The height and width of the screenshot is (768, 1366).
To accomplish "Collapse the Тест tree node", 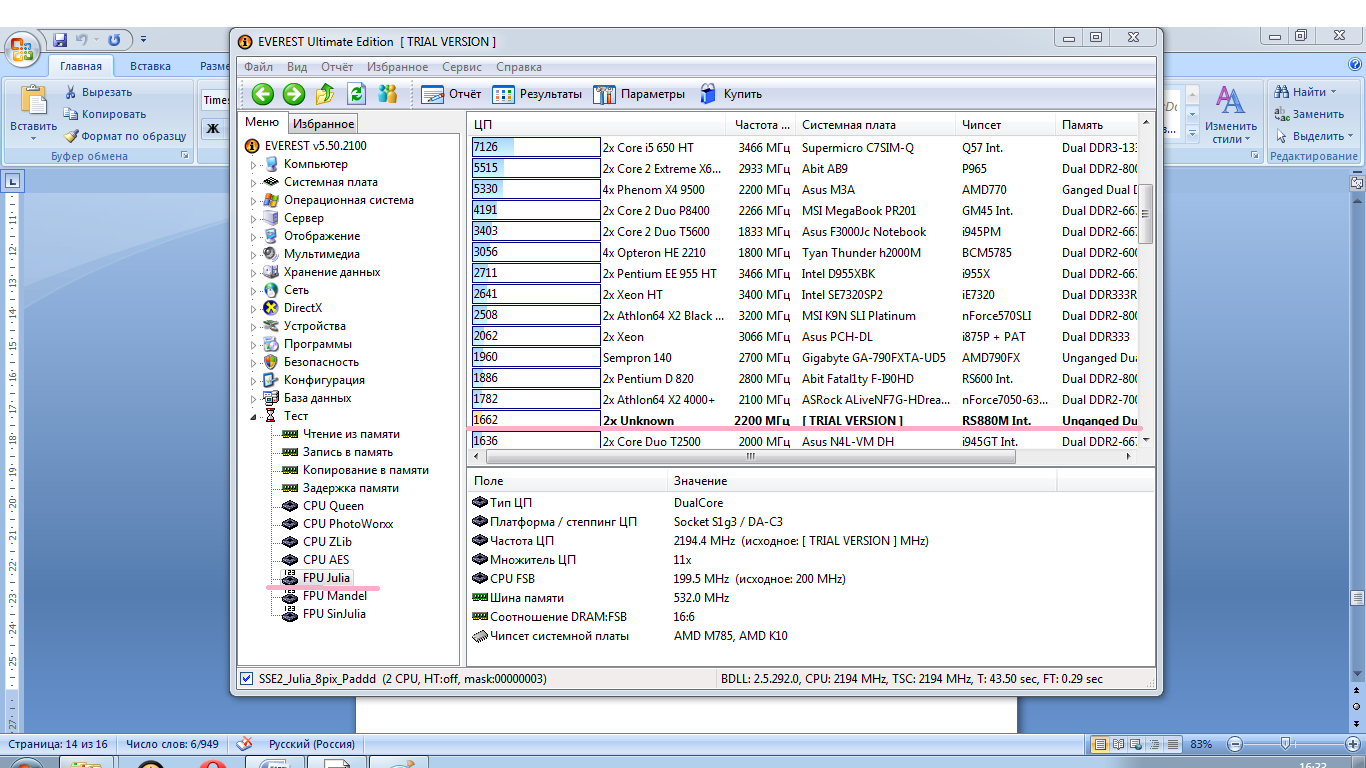I will tap(254, 416).
